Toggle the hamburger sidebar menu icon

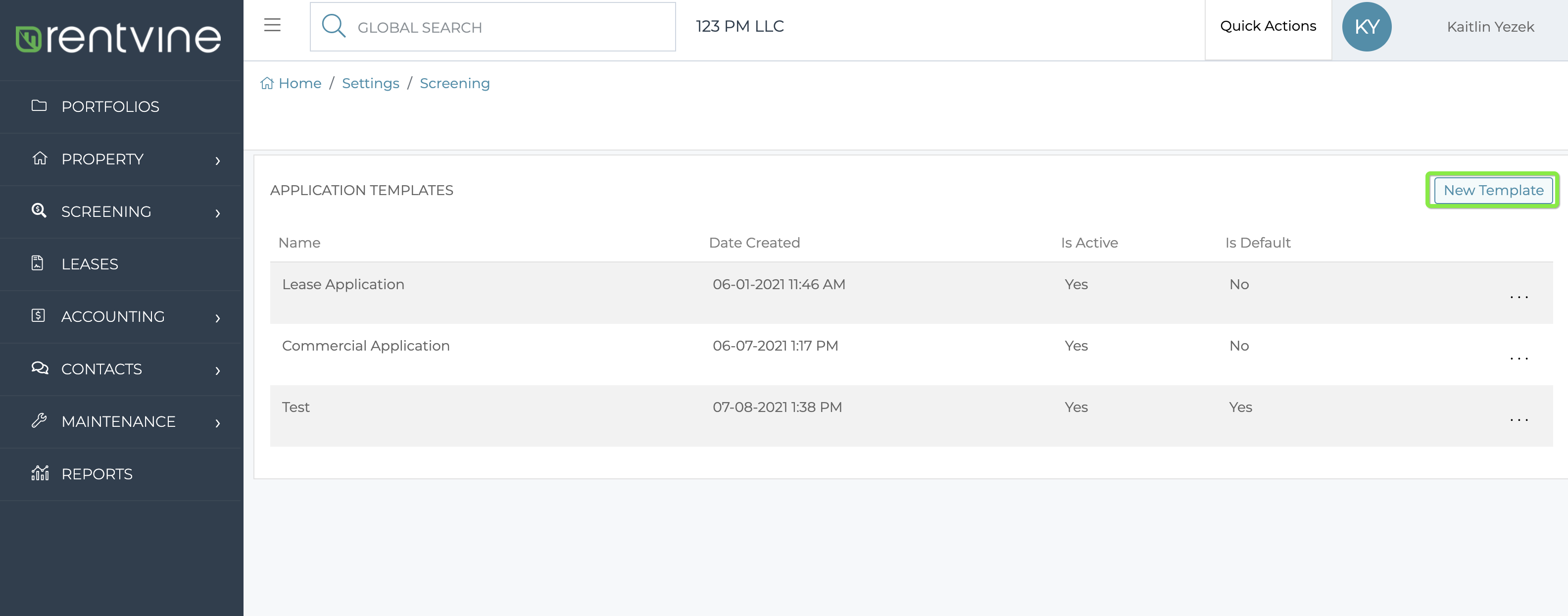point(272,26)
